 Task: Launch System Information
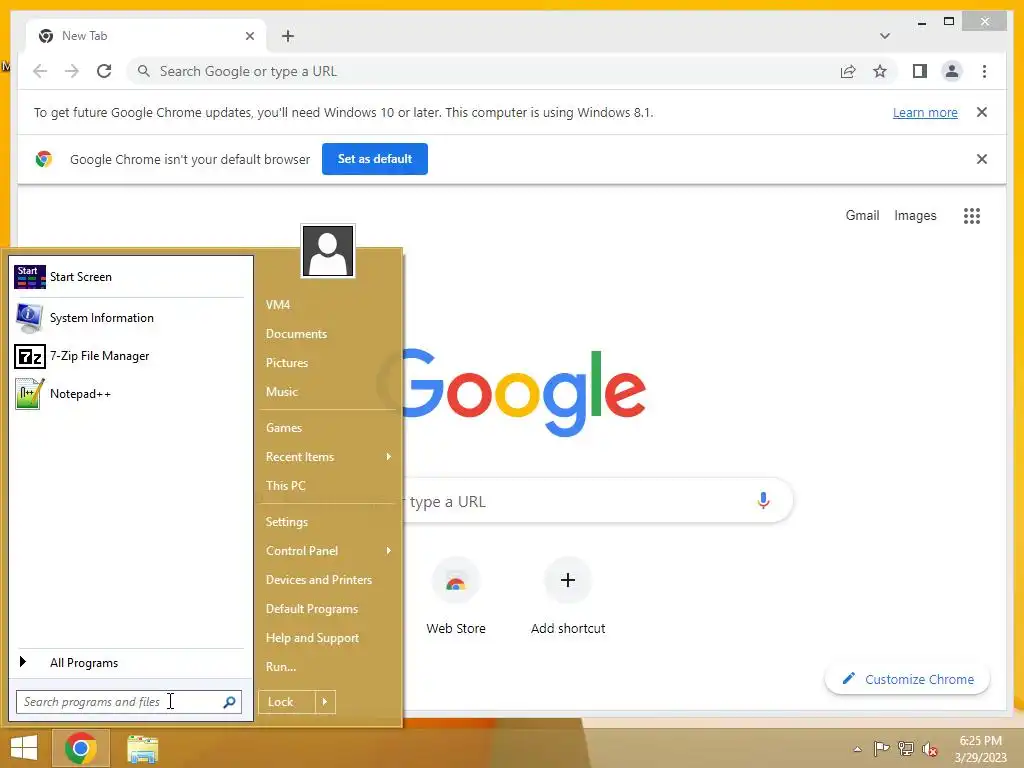[x=129, y=318]
